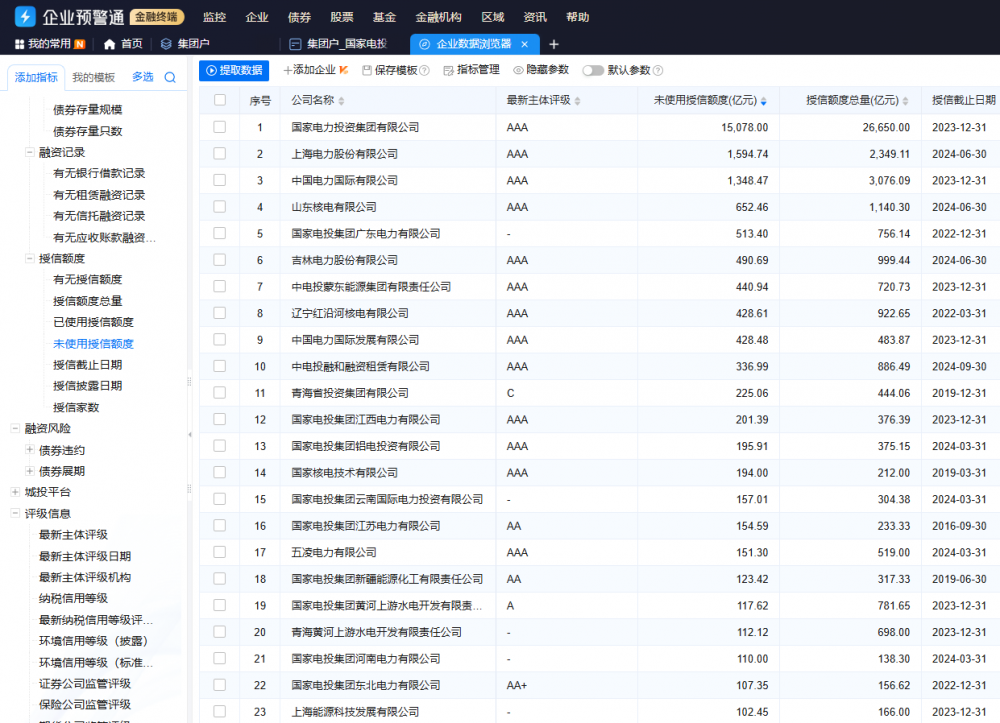Click the N badge beside 我的常用
The image size is (1000, 723).
pos(80,44)
